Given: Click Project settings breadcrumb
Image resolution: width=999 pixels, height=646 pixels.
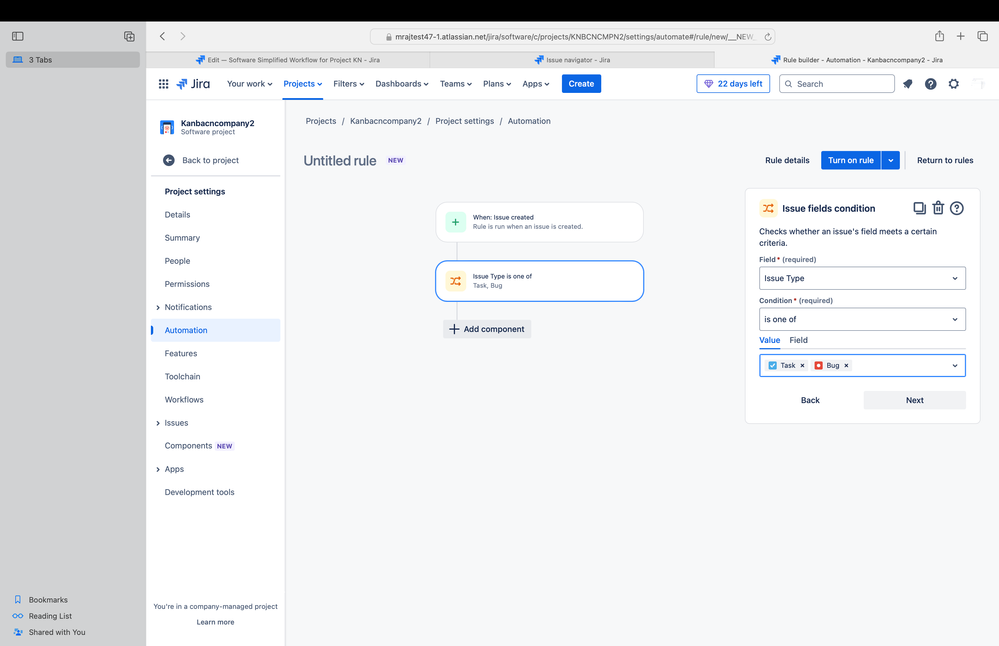Looking at the screenshot, I should [x=464, y=121].
